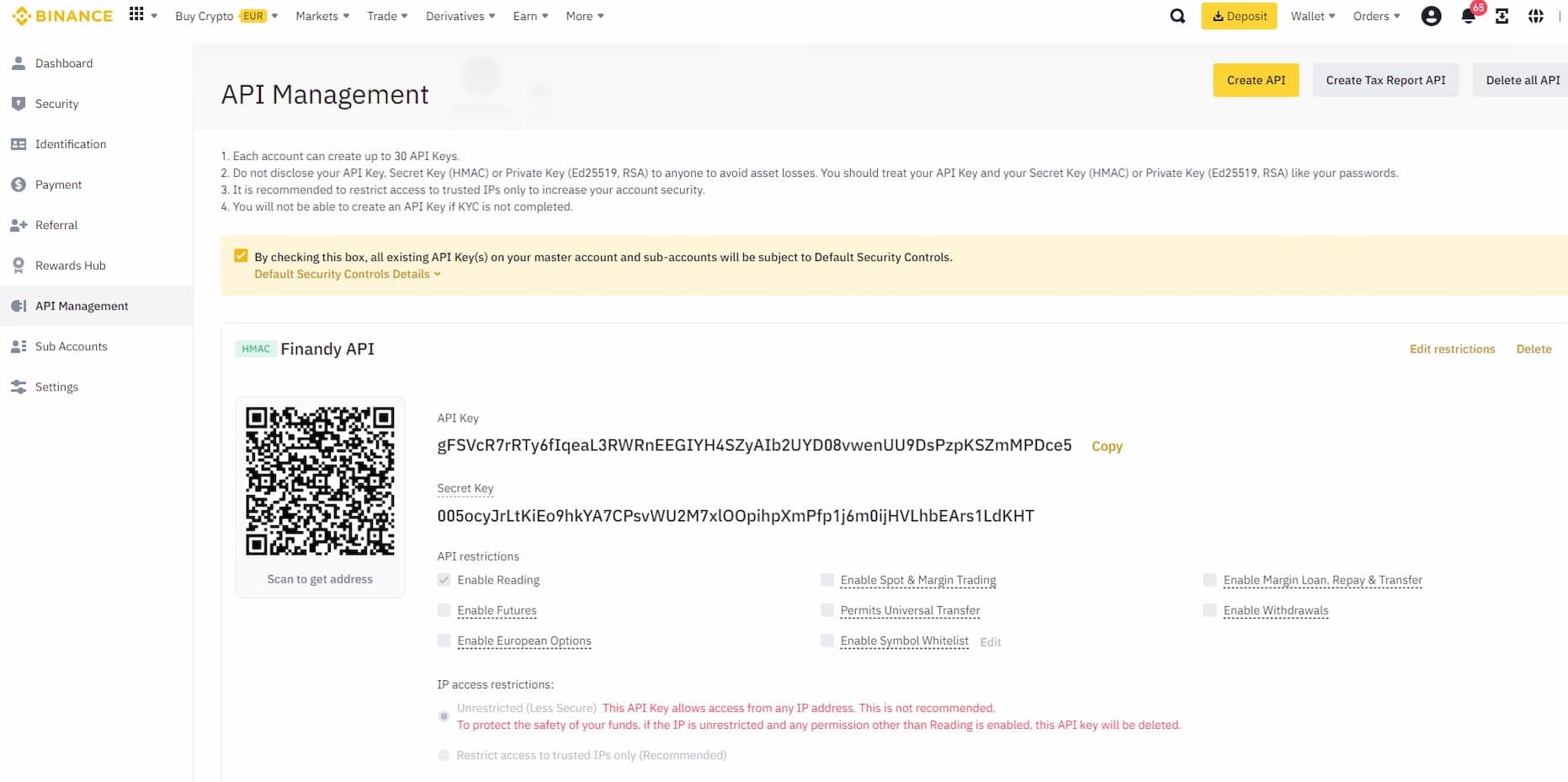
Task: Select Unrestricted (Less Secure) radio
Action: coord(444,716)
